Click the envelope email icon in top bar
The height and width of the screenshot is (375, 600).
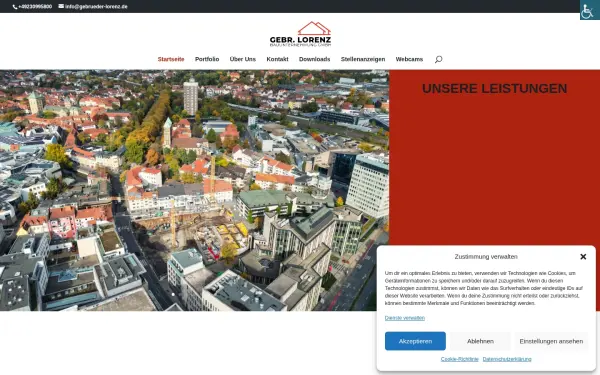(x=61, y=6)
